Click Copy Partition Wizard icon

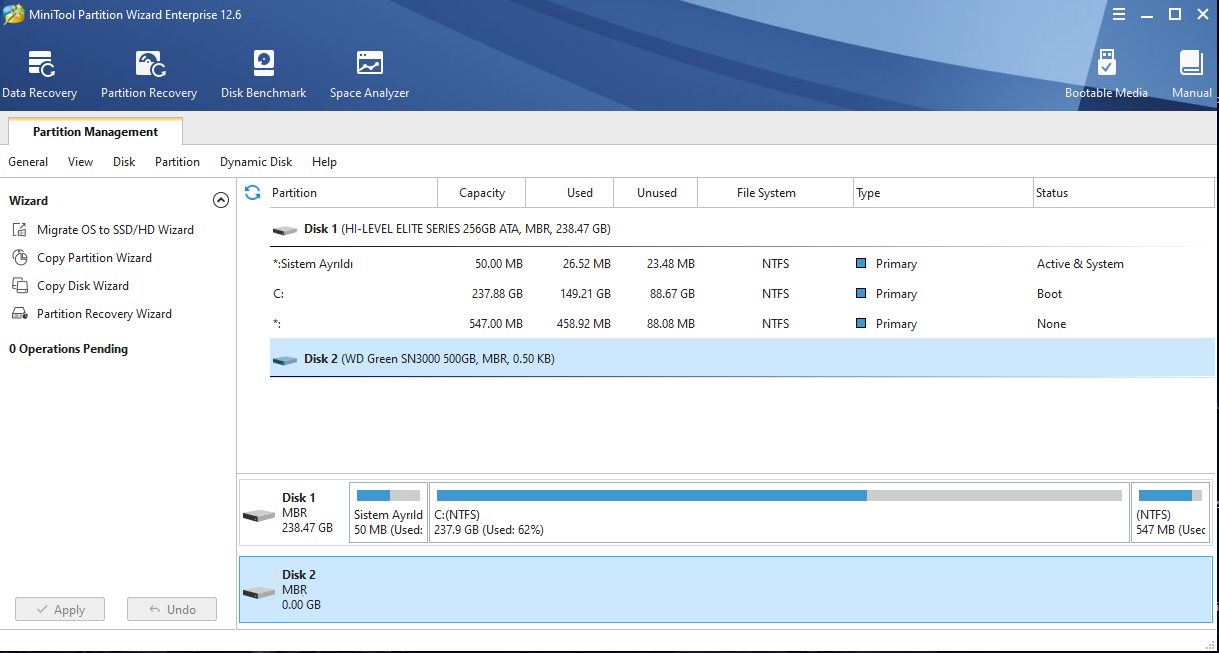click(x=20, y=258)
